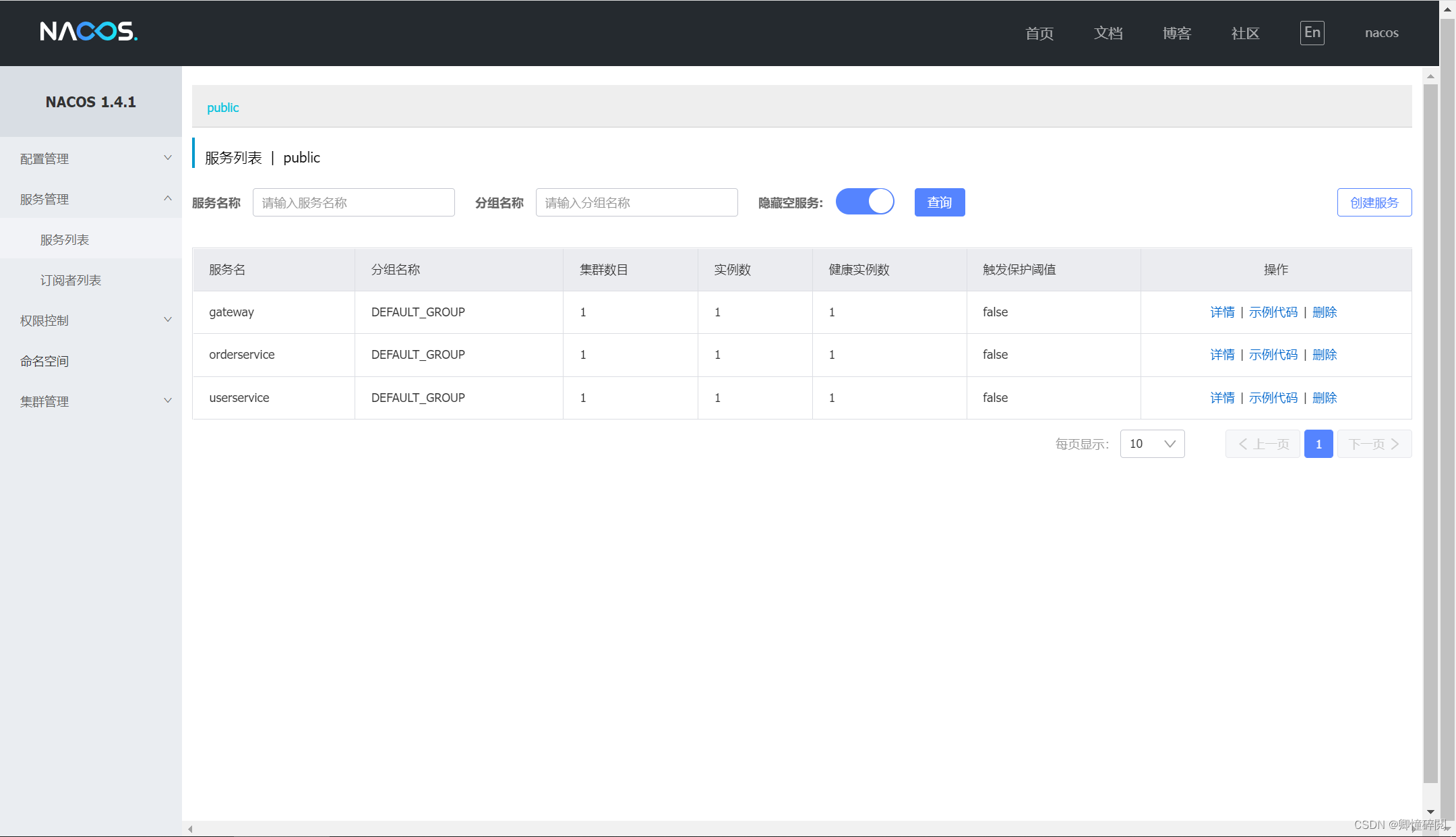Open 订阅者列表 in the sidebar
Viewport: 1456px width, 837px height.
[91, 280]
